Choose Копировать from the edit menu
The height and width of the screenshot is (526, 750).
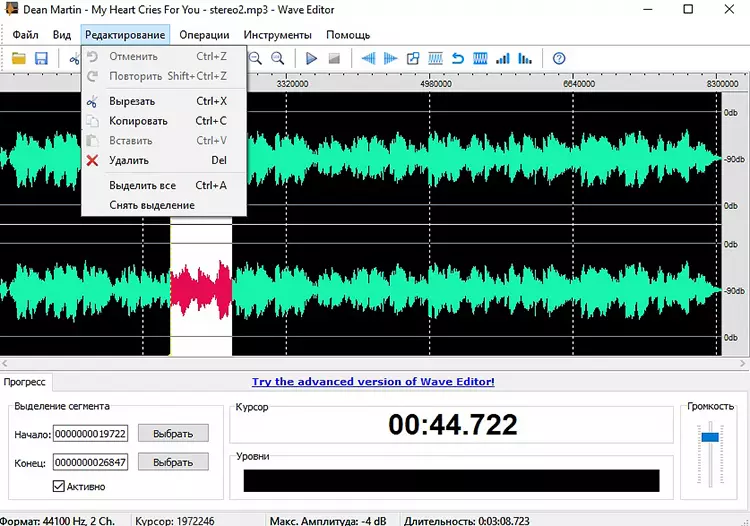click(164, 121)
